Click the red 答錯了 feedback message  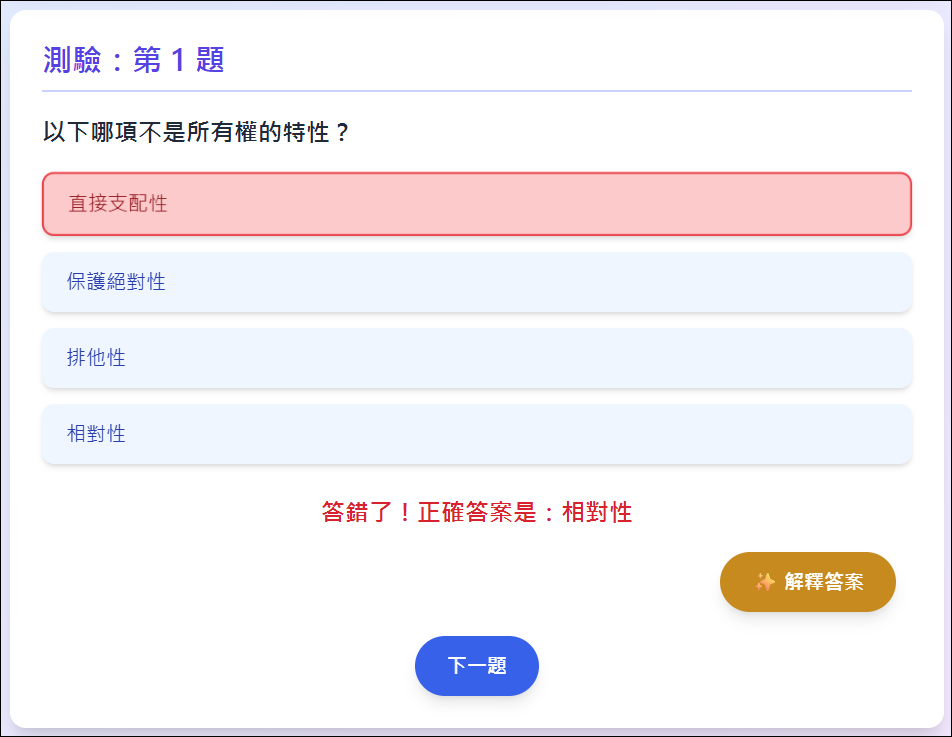[x=477, y=512]
